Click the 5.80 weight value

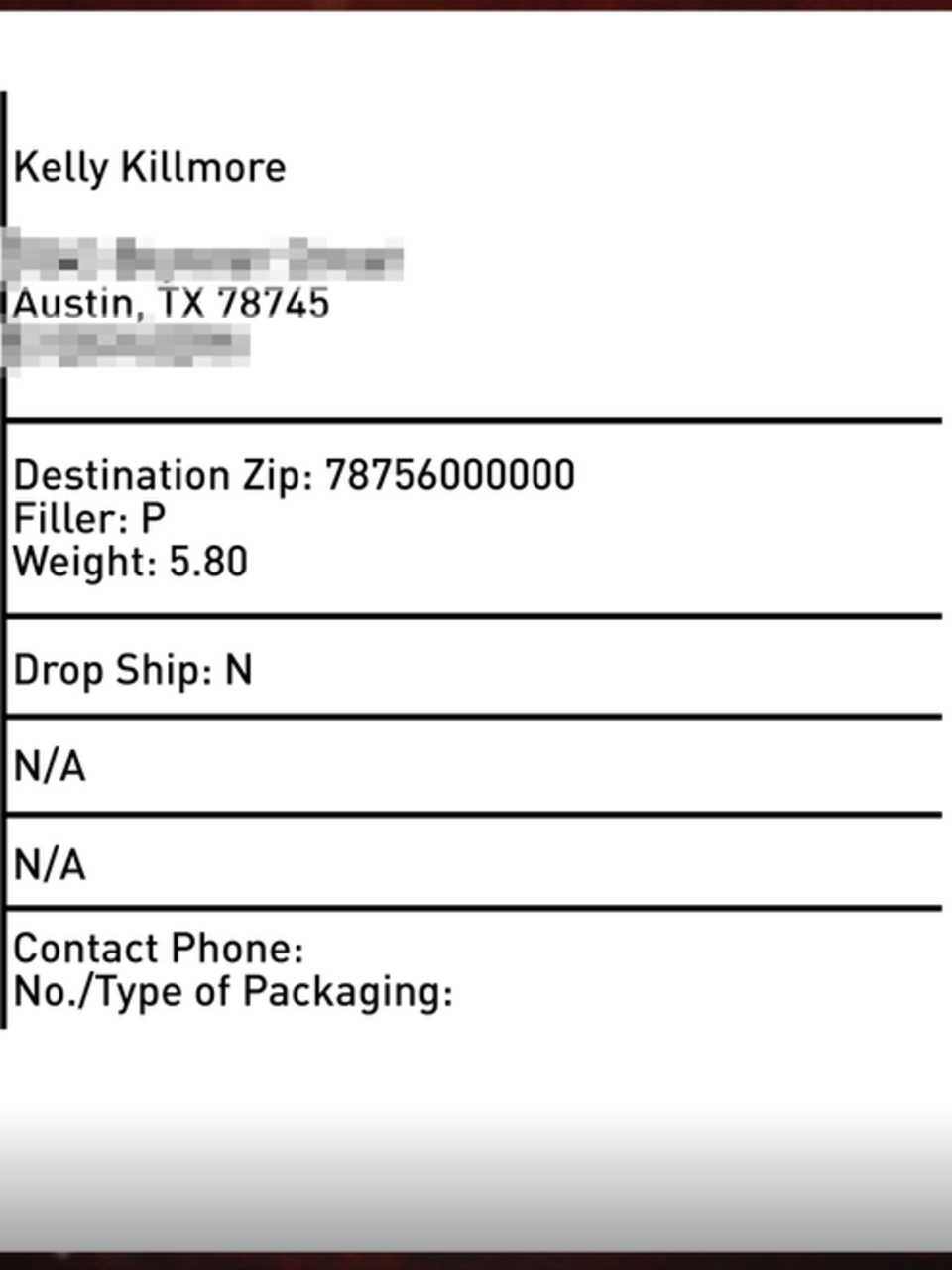(x=208, y=563)
